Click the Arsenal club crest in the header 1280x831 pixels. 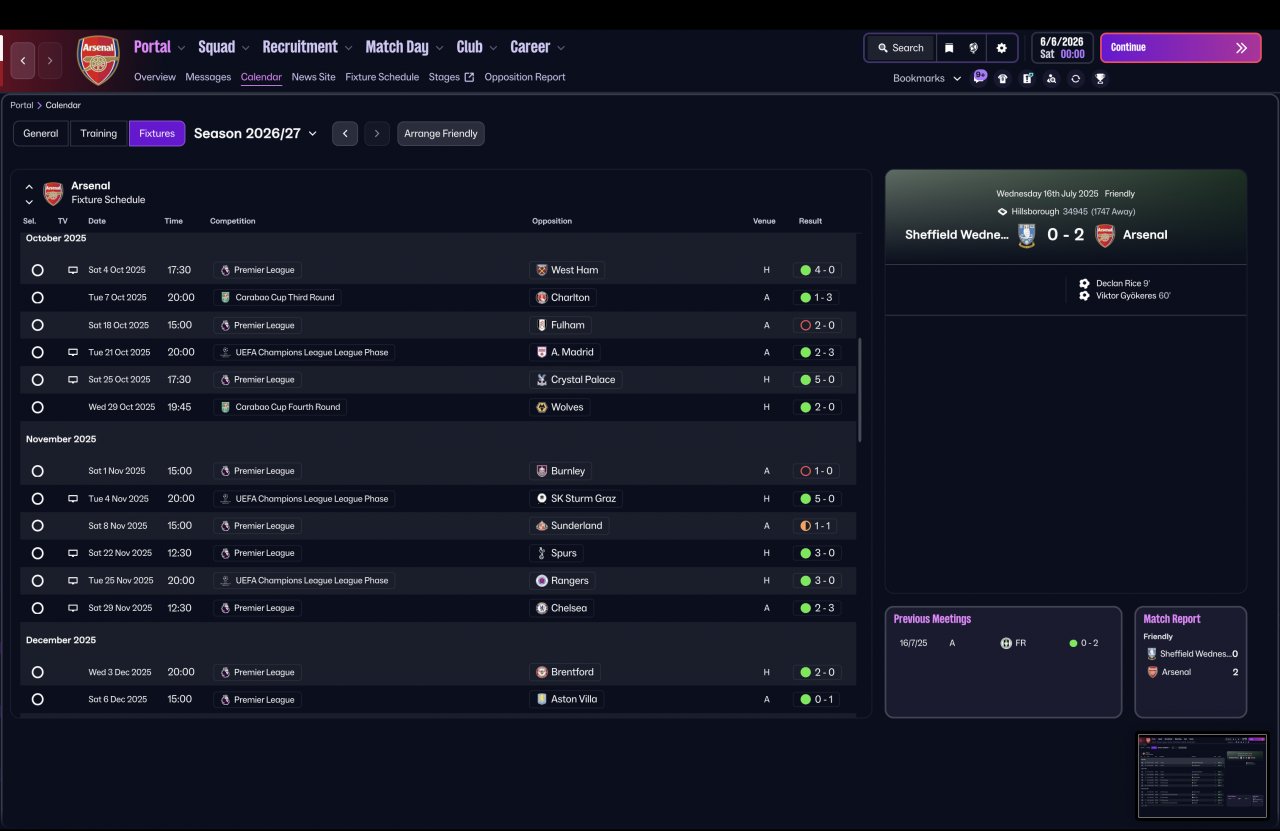pyautogui.click(x=98, y=60)
